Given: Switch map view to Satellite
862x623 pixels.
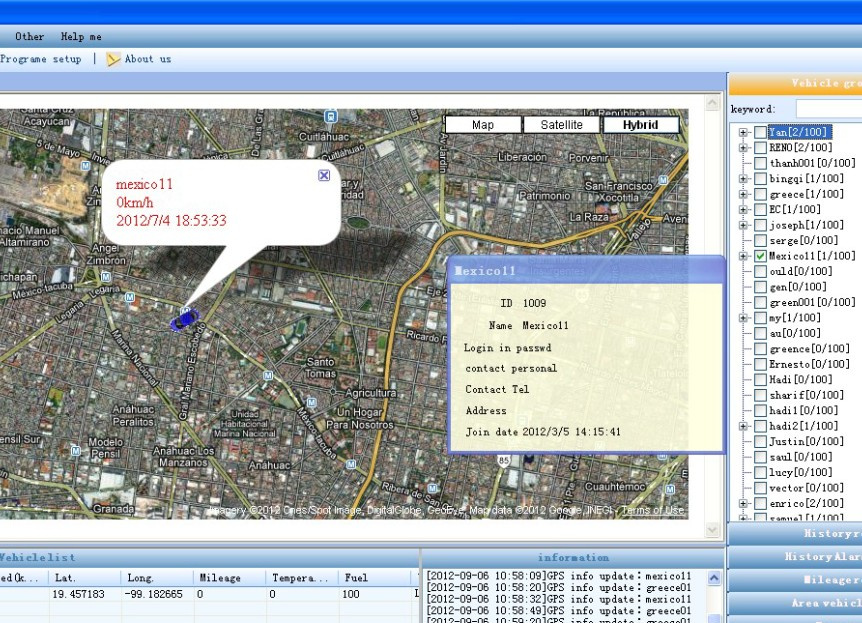Looking at the screenshot, I should (561, 125).
